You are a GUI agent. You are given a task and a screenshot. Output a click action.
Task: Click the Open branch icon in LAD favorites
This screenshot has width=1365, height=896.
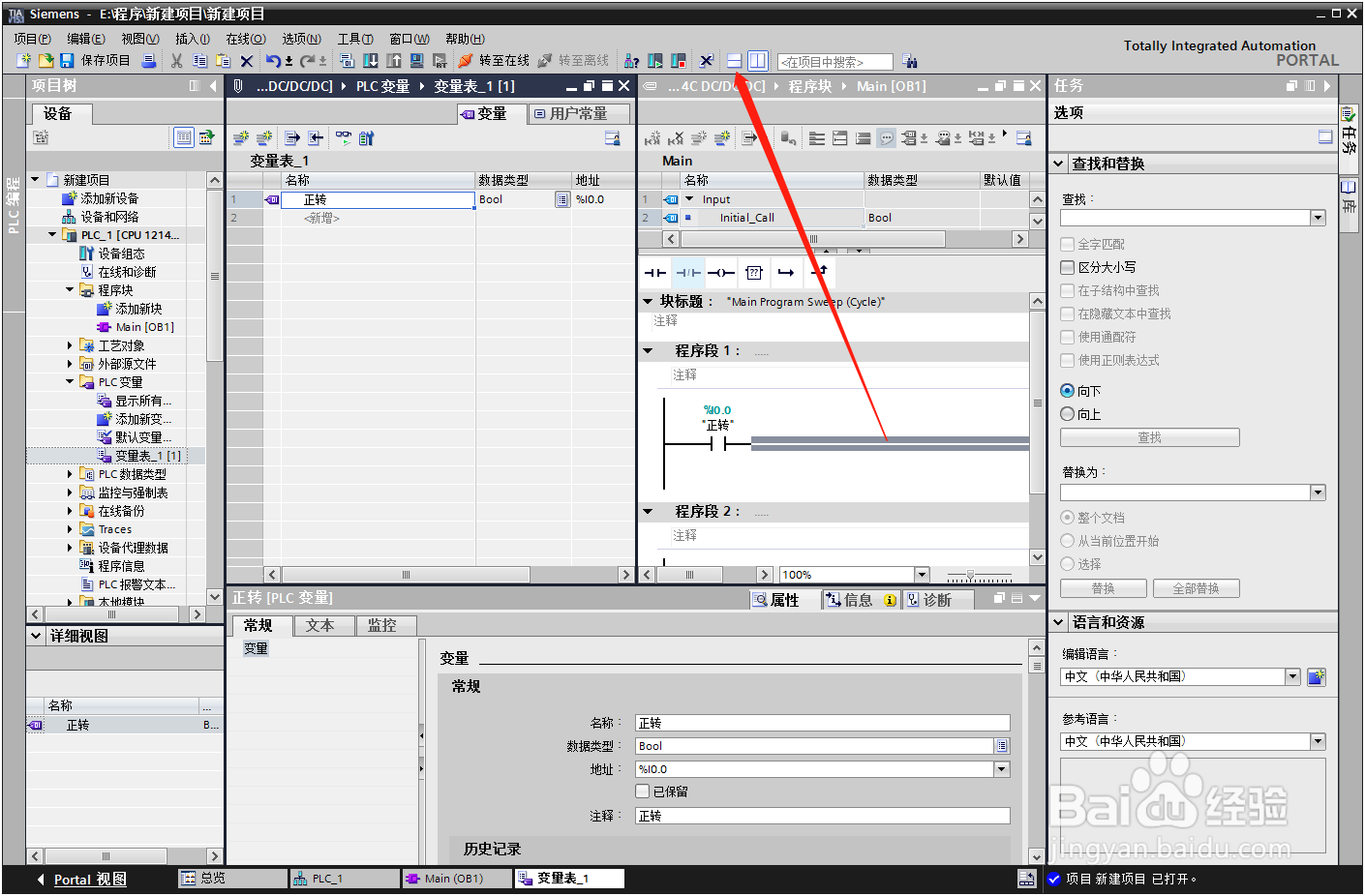click(786, 273)
